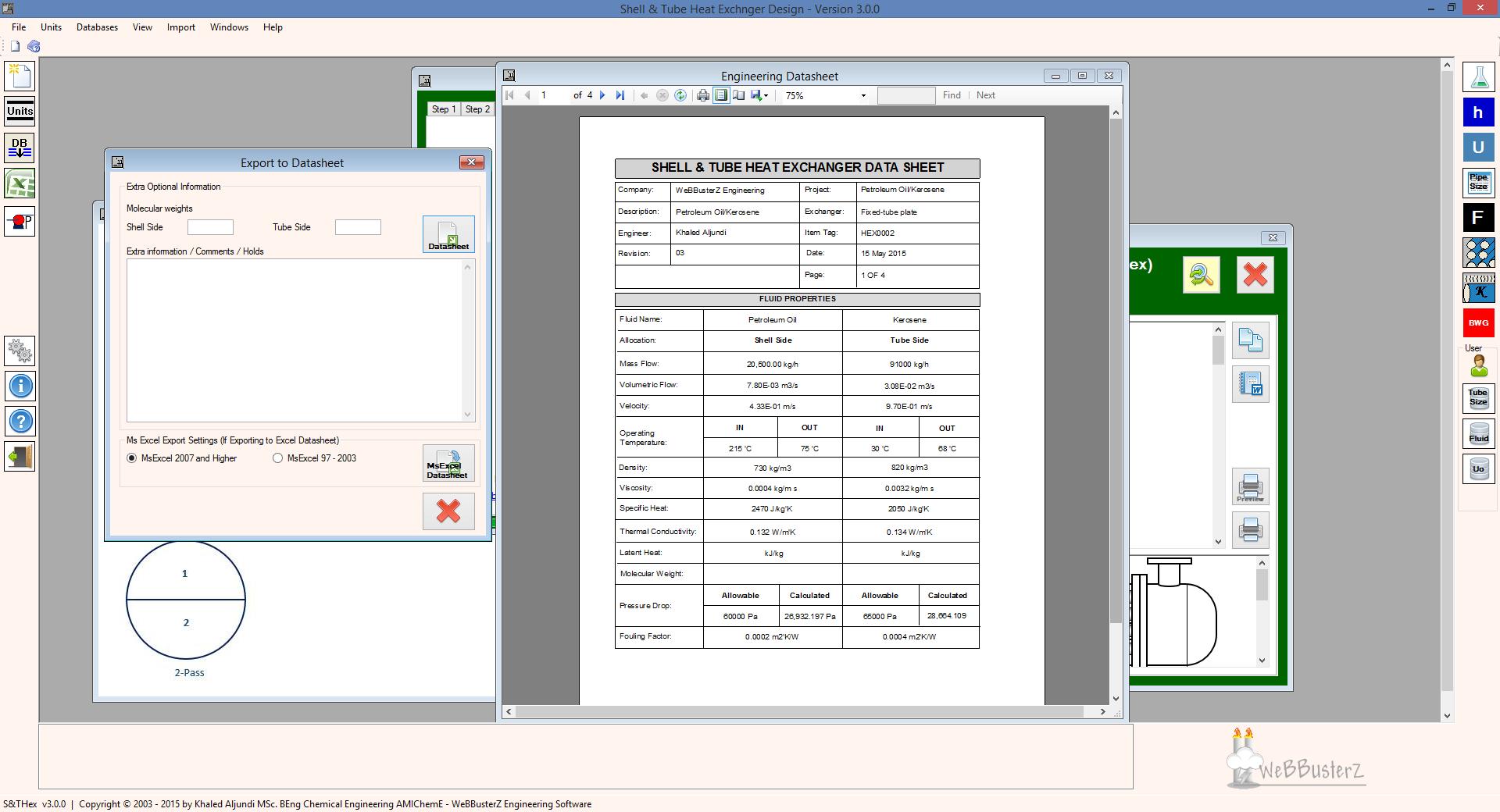Click the exit door sidebar icon
The image size is (1500, 812).
[20, 457]
